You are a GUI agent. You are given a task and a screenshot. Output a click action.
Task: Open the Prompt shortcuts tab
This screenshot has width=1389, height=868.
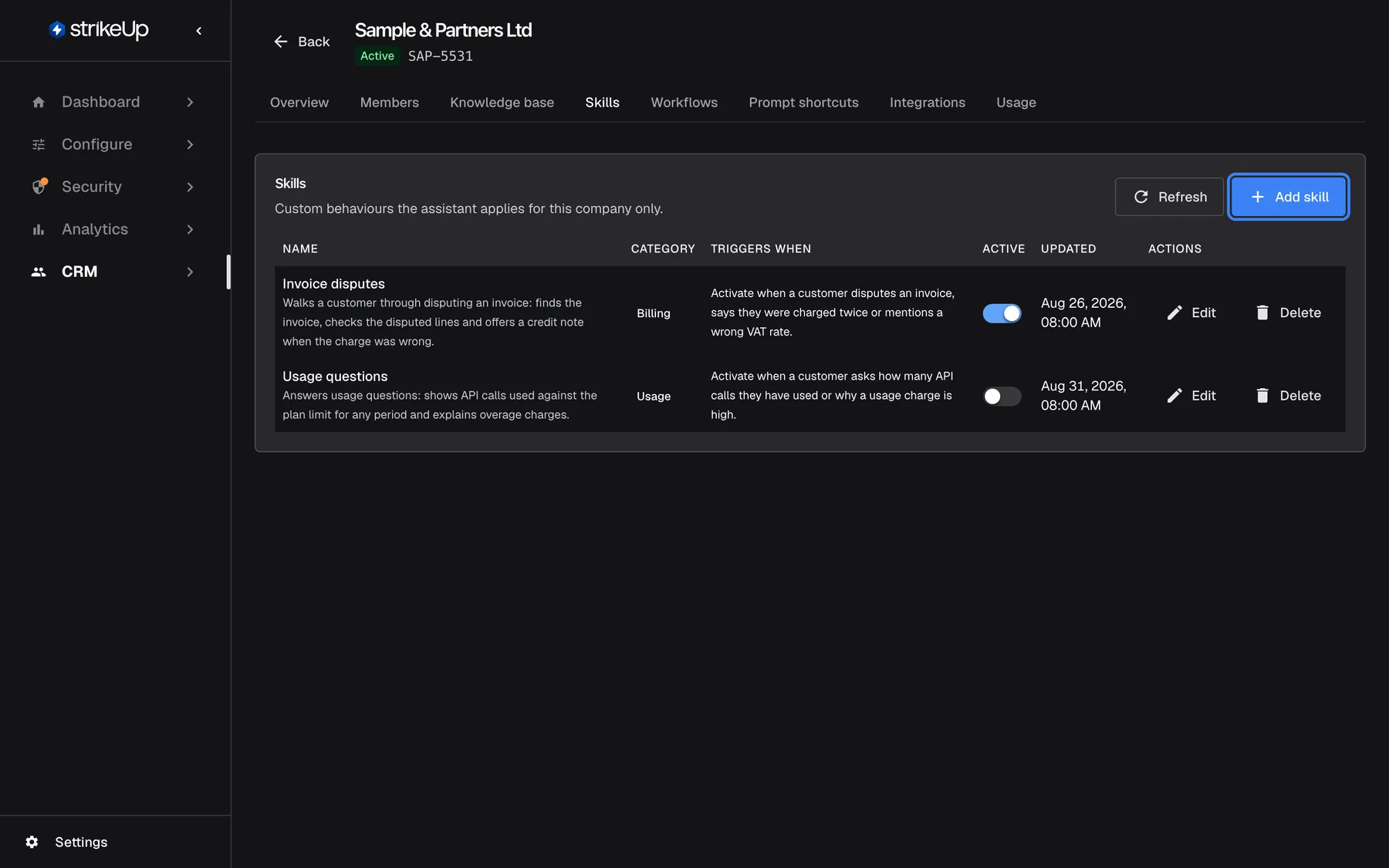(x=804, y=103)
